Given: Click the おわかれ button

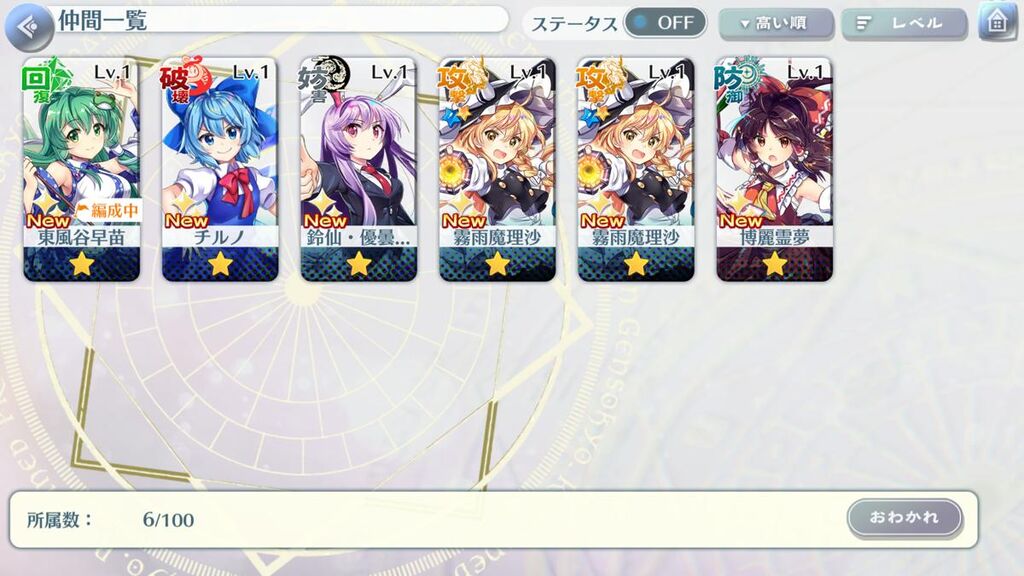Looking at the screenshot, I should [904, 518].
